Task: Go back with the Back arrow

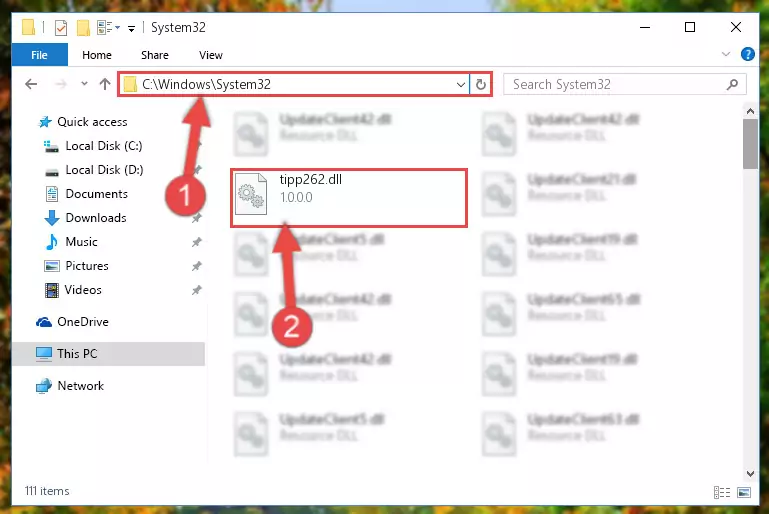Action: tap(31, 84)
